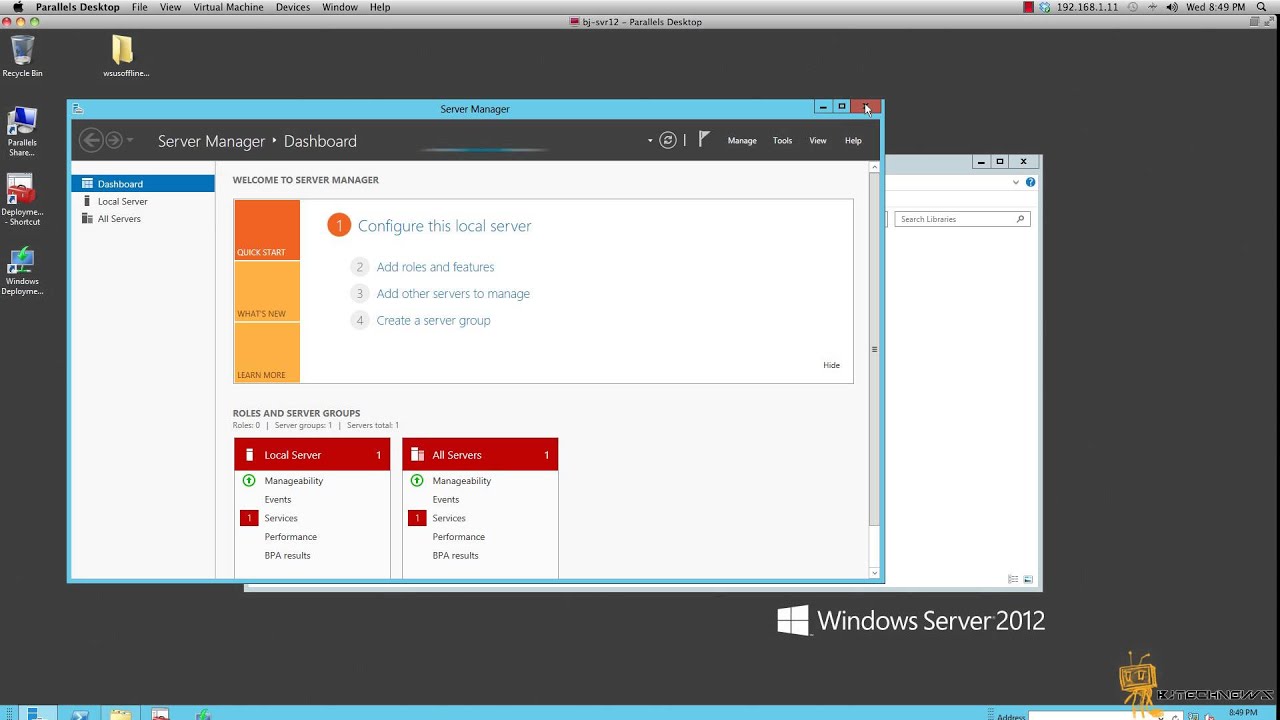Click Manageability green icon in Local Server tile
This screenshot has height=720, width=1280.
pyautogui.click(x=249, y=481)
